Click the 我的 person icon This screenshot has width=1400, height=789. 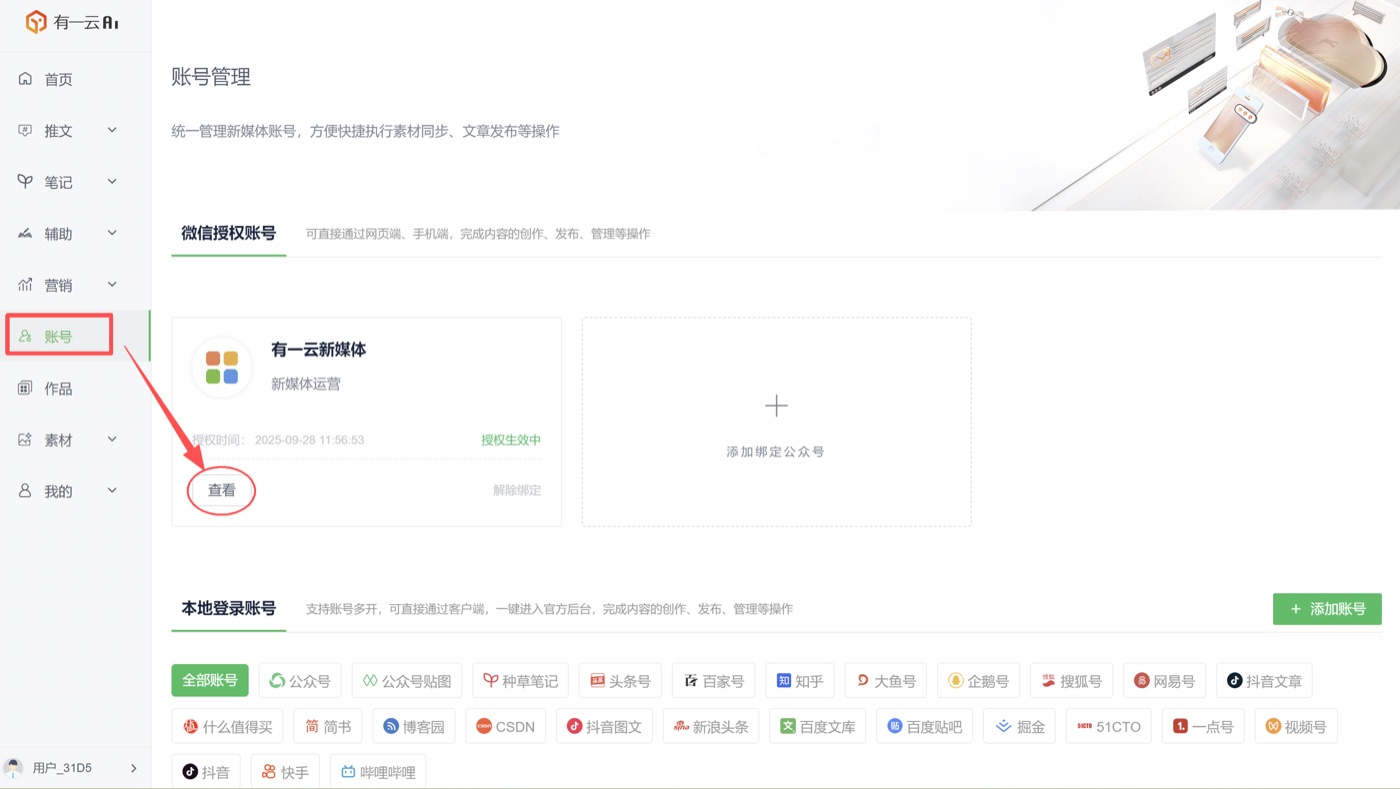(26, 491)
